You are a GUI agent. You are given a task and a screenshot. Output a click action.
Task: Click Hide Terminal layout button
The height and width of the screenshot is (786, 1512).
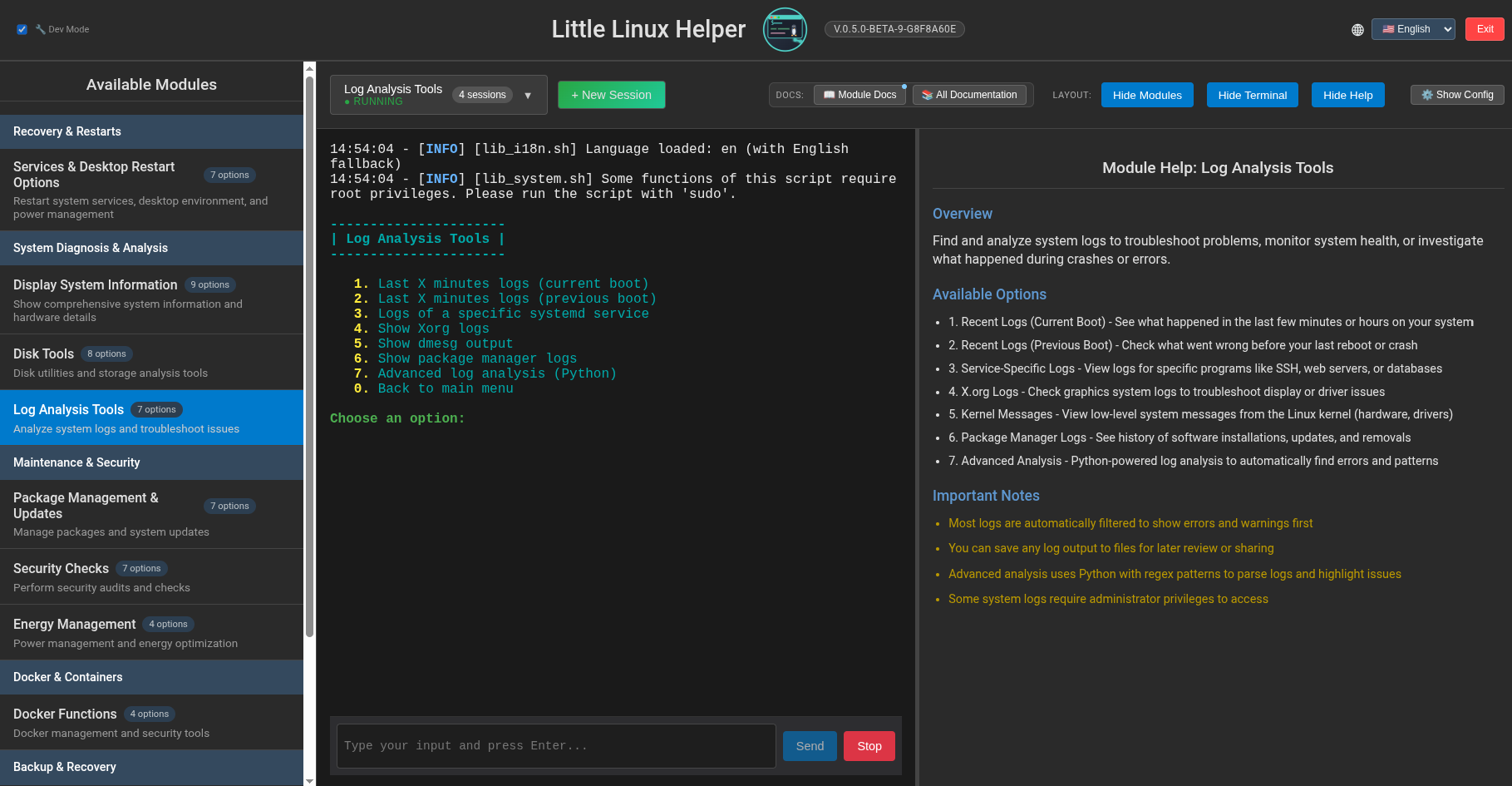point(1252,95)
